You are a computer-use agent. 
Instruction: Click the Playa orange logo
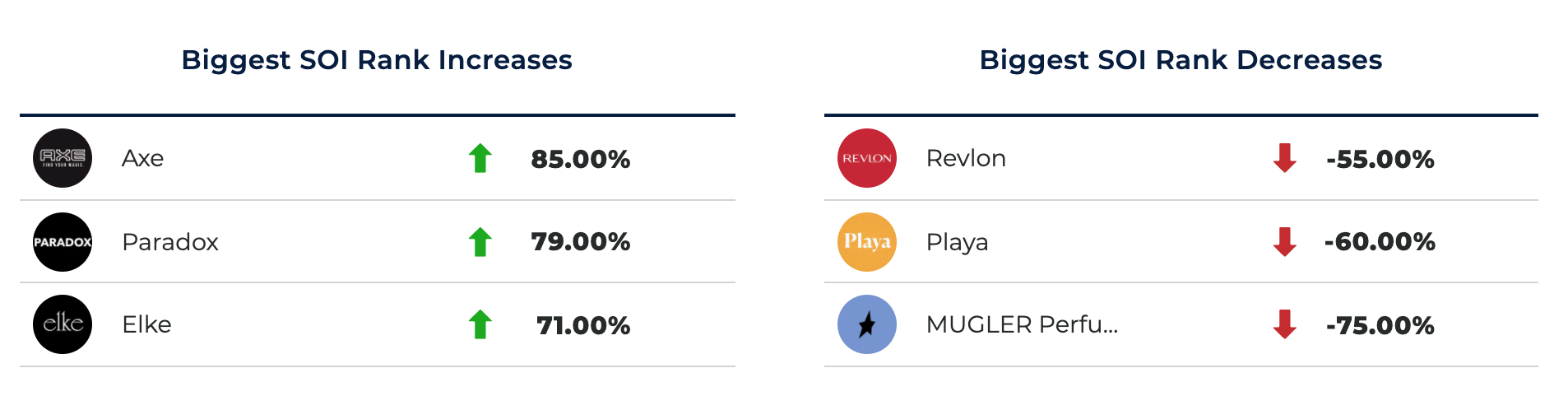pos(867,242)
